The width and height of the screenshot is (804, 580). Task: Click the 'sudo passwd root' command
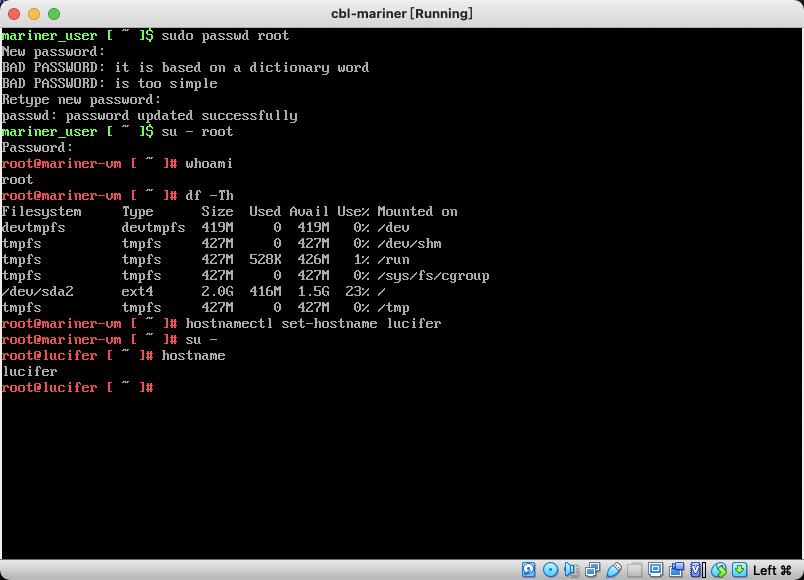coord(225,35)
